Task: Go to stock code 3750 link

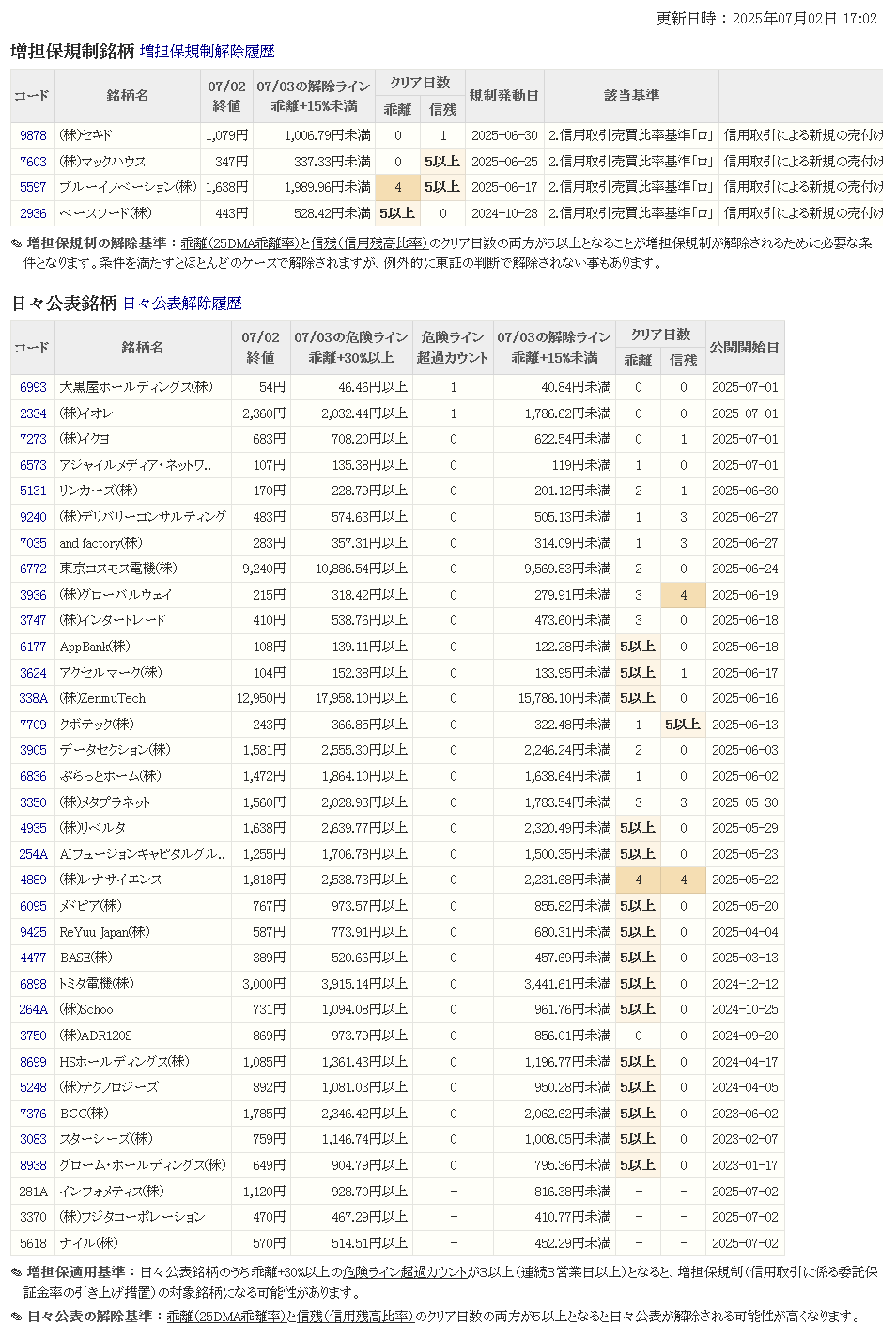Action: click(x=33, y=1036)
